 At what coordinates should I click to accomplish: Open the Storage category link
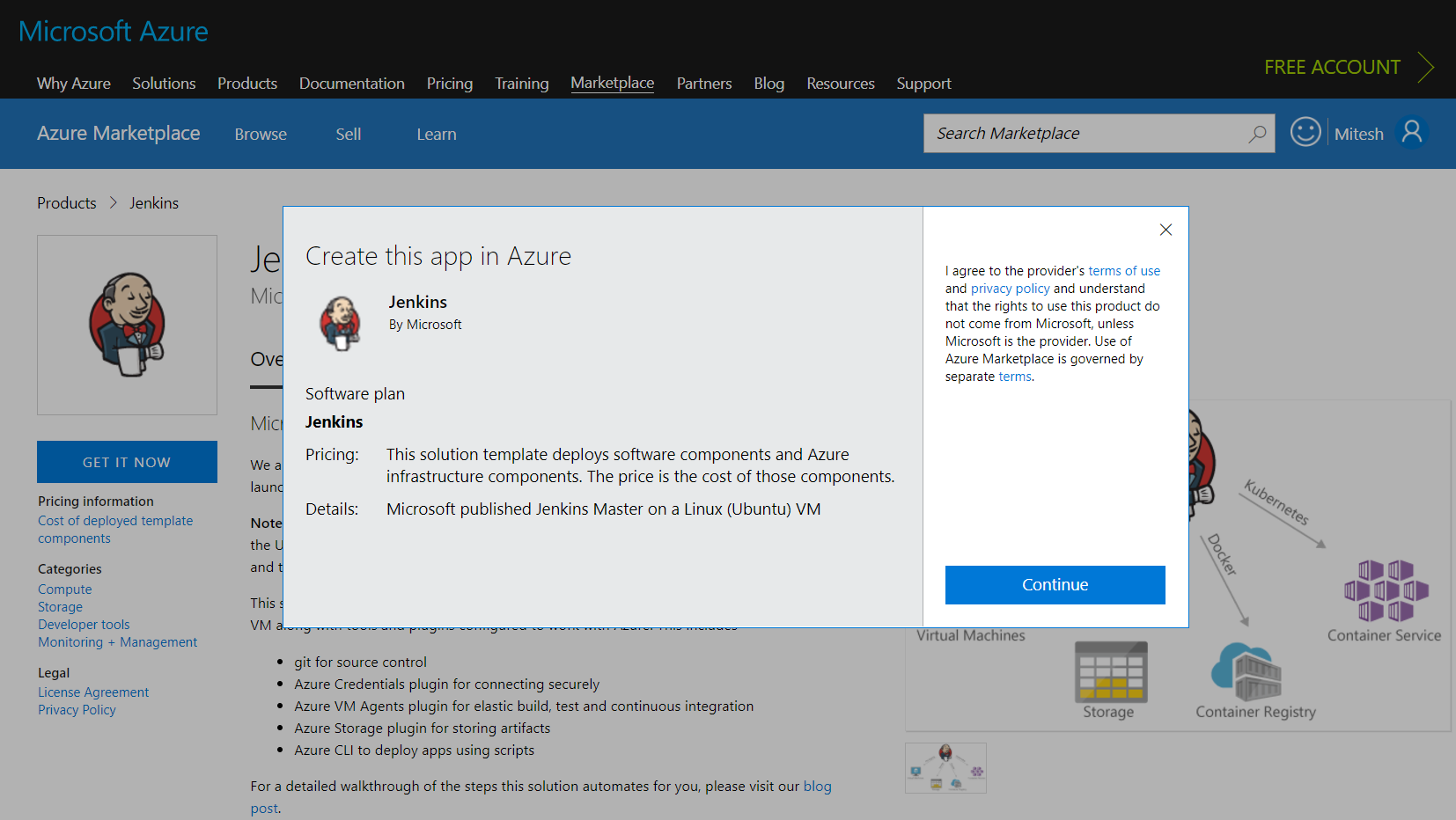tap(60, 607)
